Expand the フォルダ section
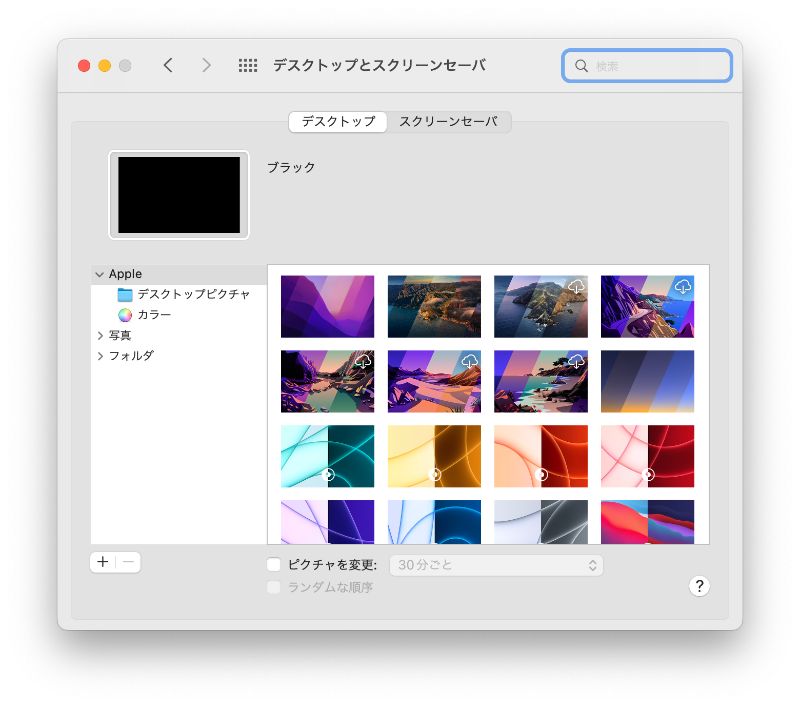This screenshot has height=706, width=800. pos(100,356)
